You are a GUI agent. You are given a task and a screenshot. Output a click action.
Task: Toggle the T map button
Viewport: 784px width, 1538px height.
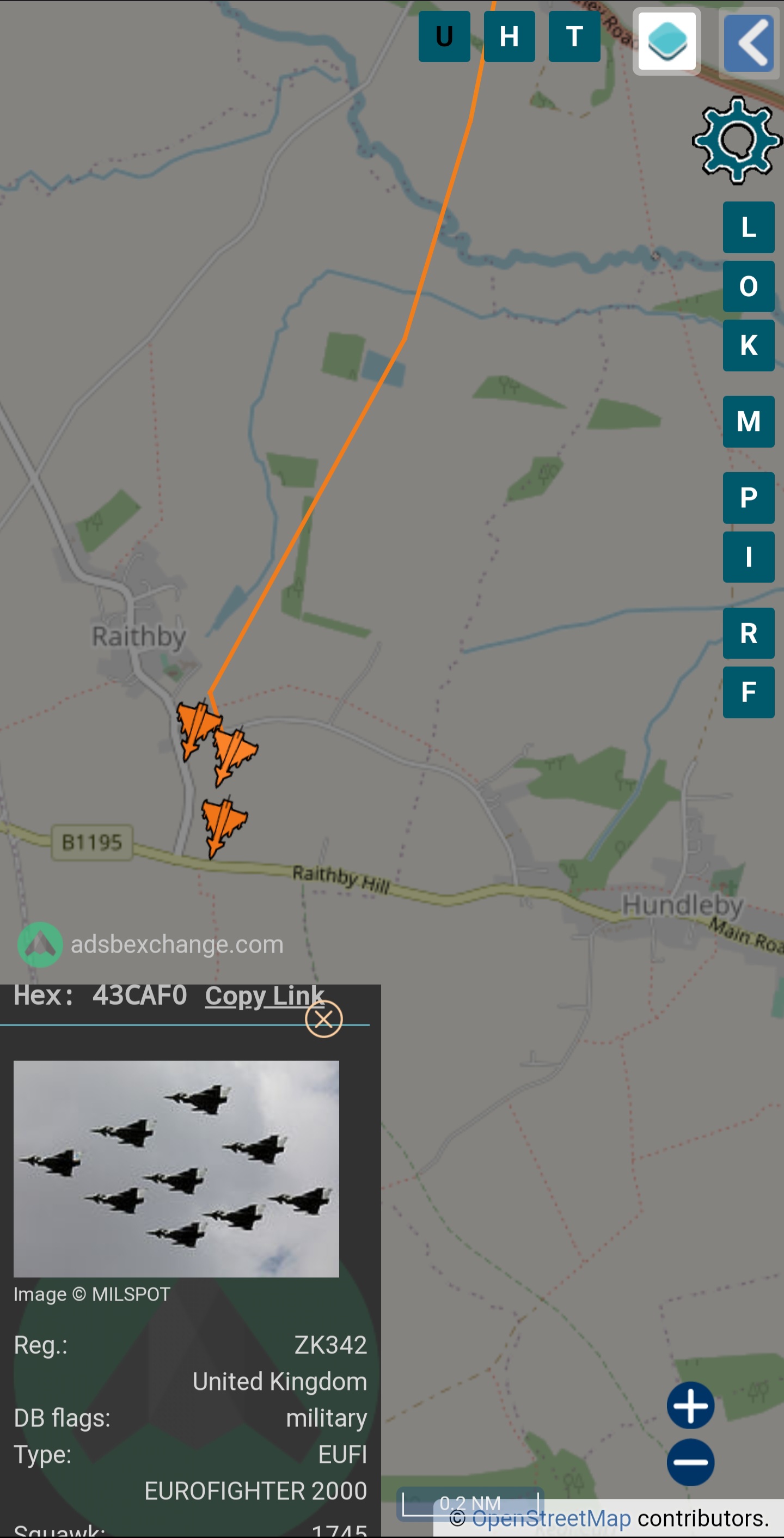pos(574,36)
